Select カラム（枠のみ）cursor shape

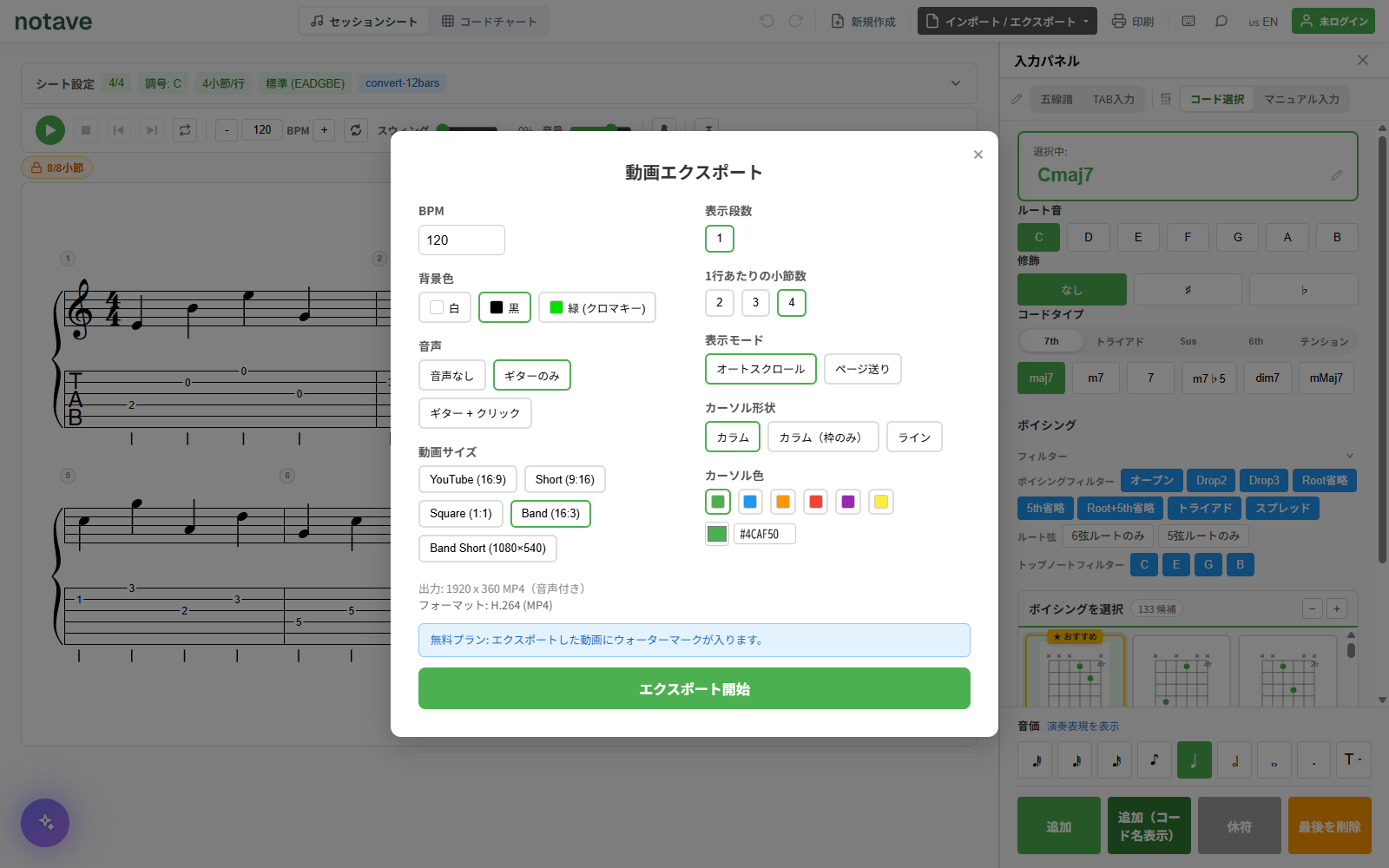(x=823, y=437)
